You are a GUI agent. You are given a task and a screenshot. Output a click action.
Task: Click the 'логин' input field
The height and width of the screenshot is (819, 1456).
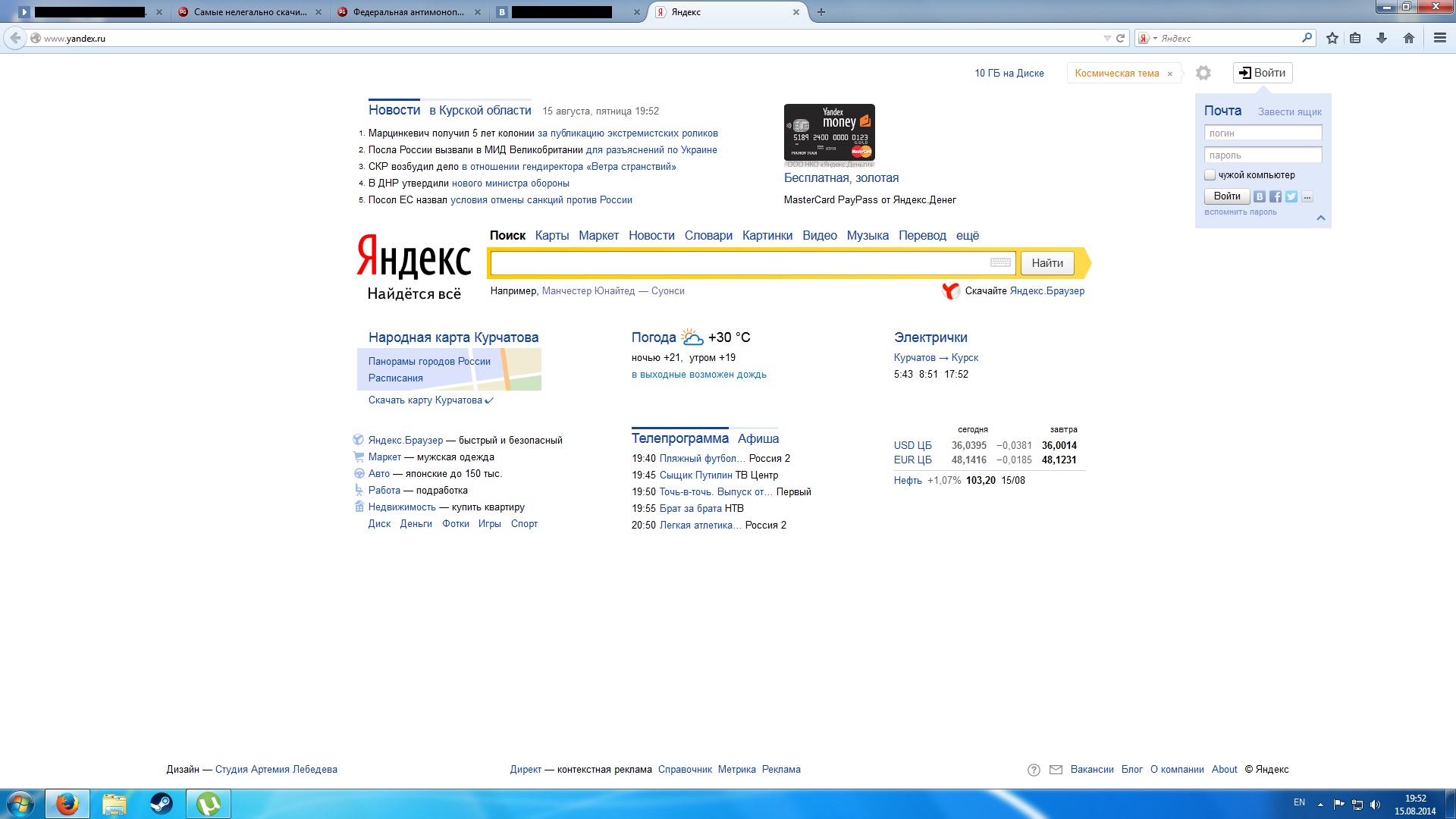(x=1263, y=133)
